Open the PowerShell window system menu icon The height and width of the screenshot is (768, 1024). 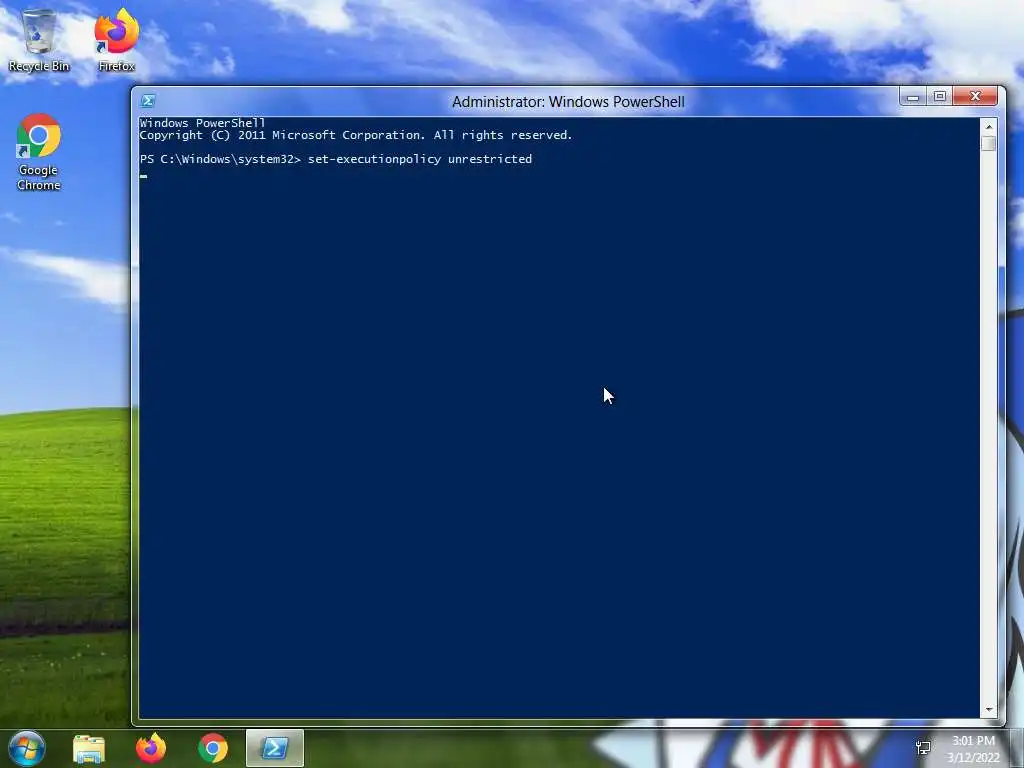click(x=148, y=101)
